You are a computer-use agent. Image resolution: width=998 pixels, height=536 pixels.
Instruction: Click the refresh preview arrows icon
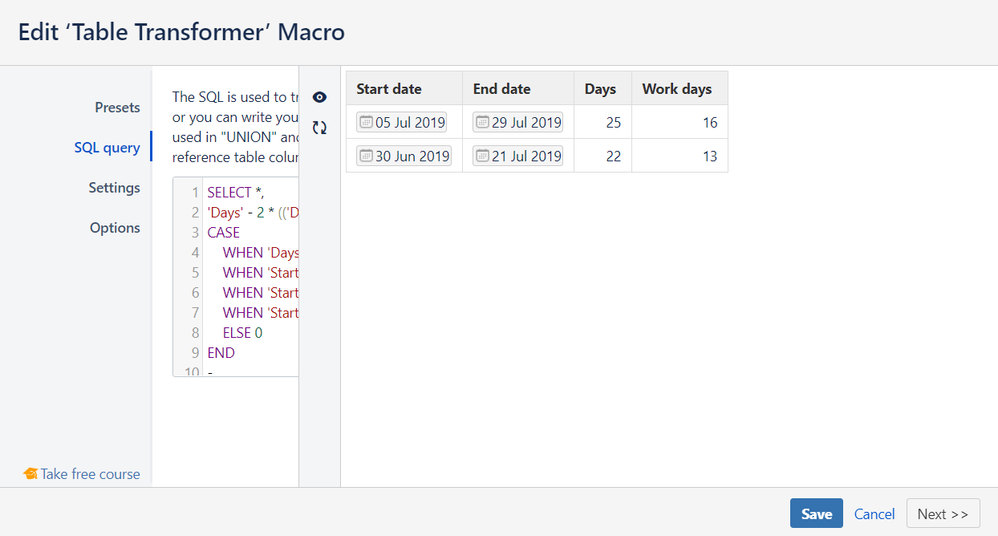coord(320,127)
